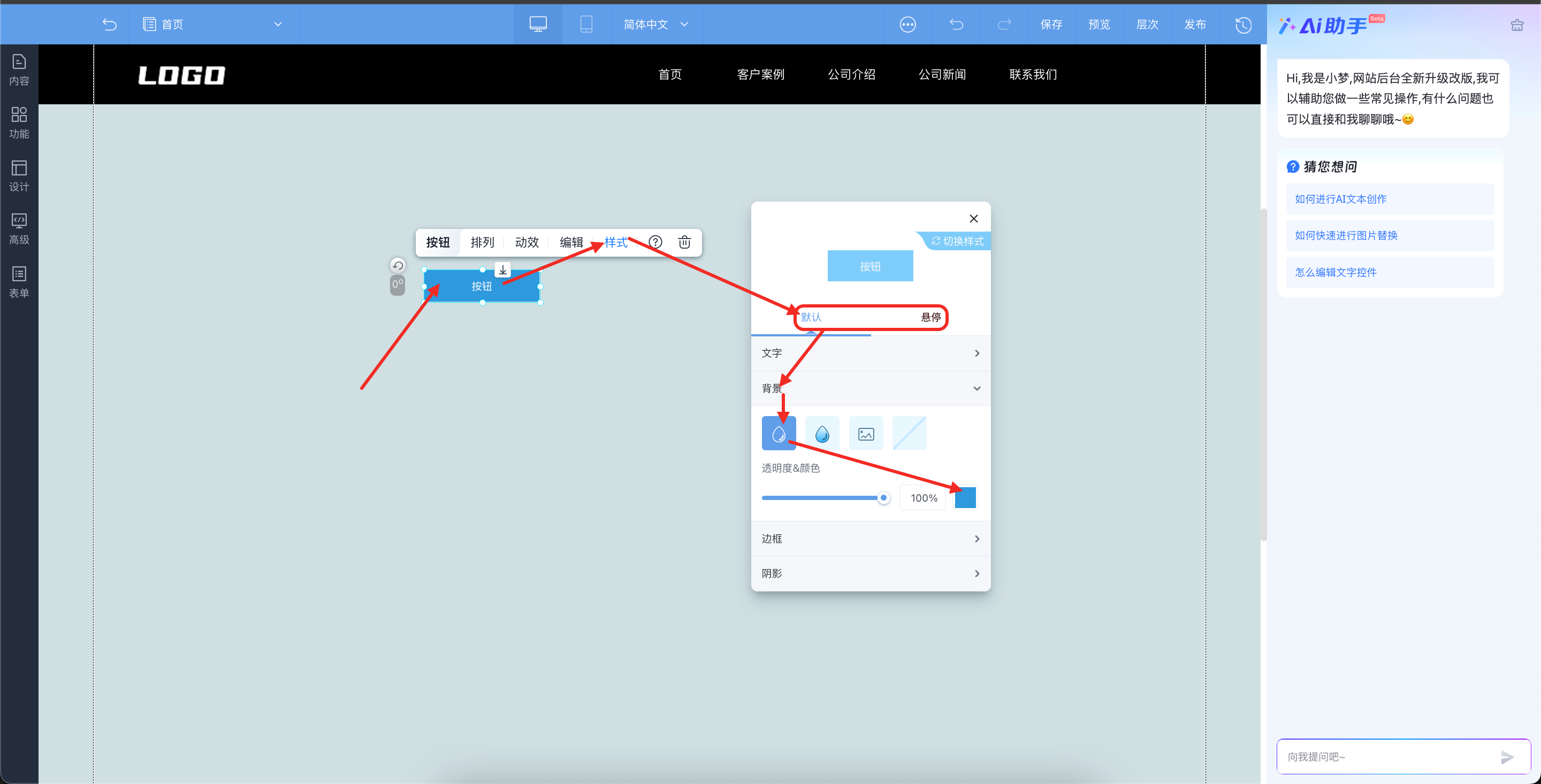Click the undo arrow icon

pos(956,25)
